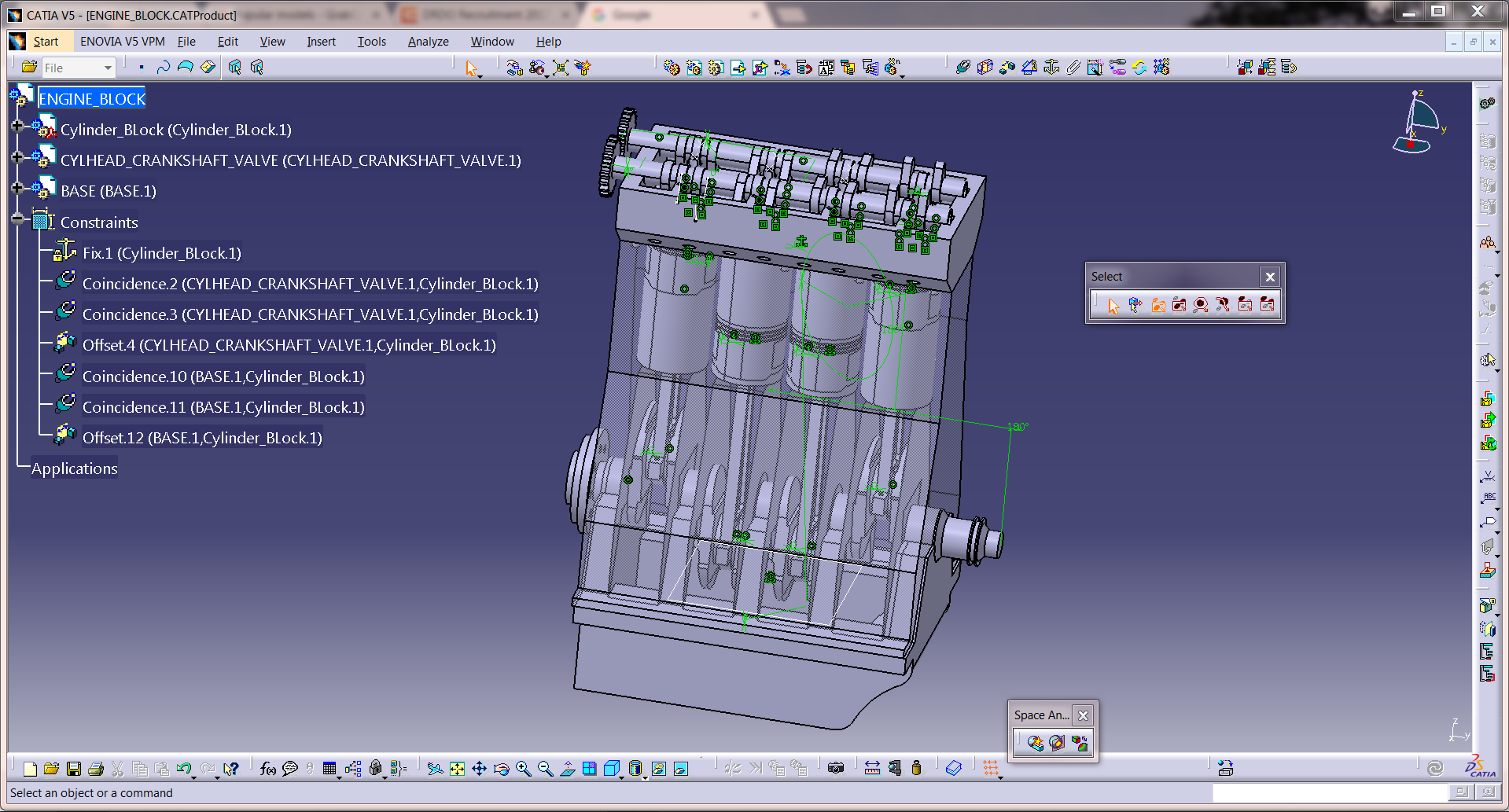
Task: Open the Insert menu
Action: (321, 42)
